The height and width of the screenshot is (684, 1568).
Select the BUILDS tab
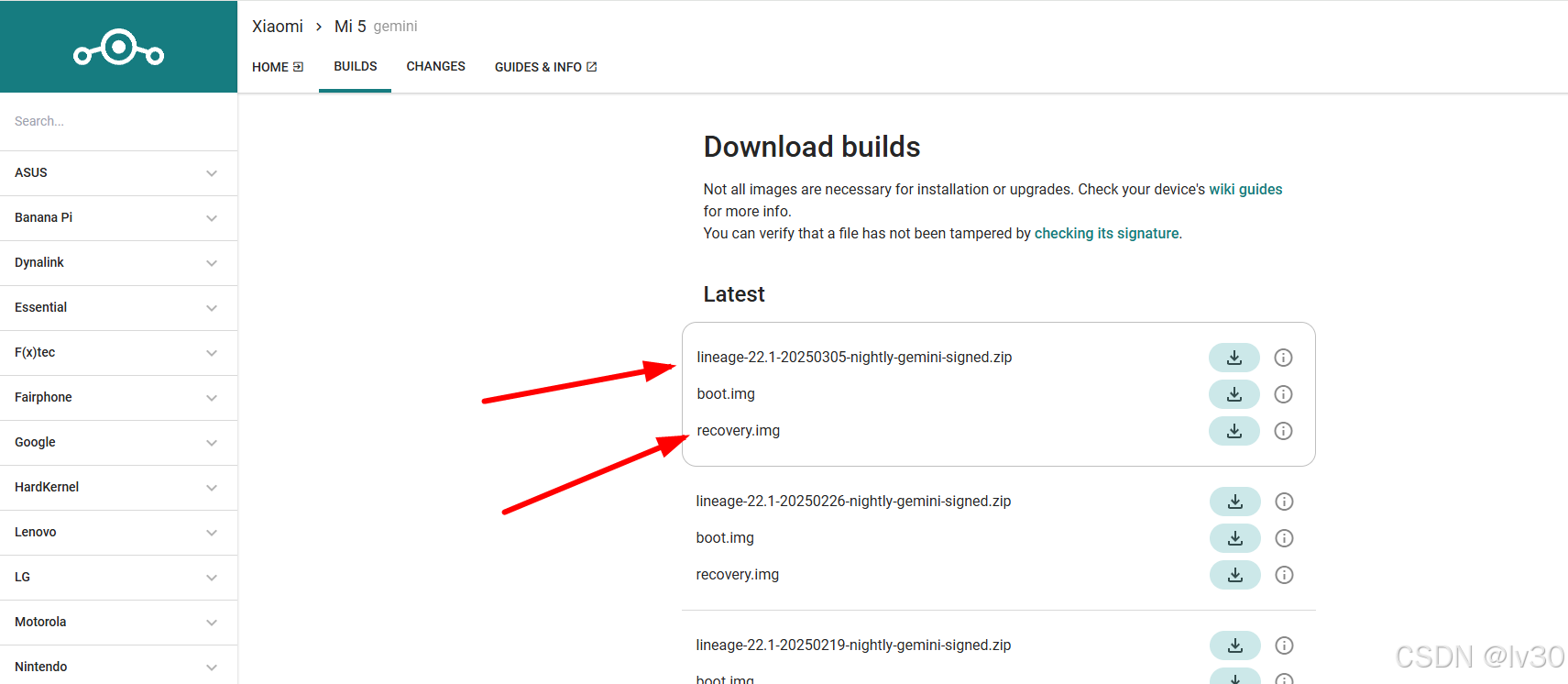click(356, 67)
